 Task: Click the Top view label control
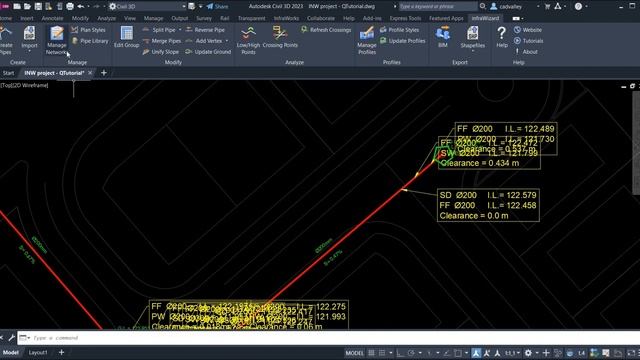(x=7, y=85)
